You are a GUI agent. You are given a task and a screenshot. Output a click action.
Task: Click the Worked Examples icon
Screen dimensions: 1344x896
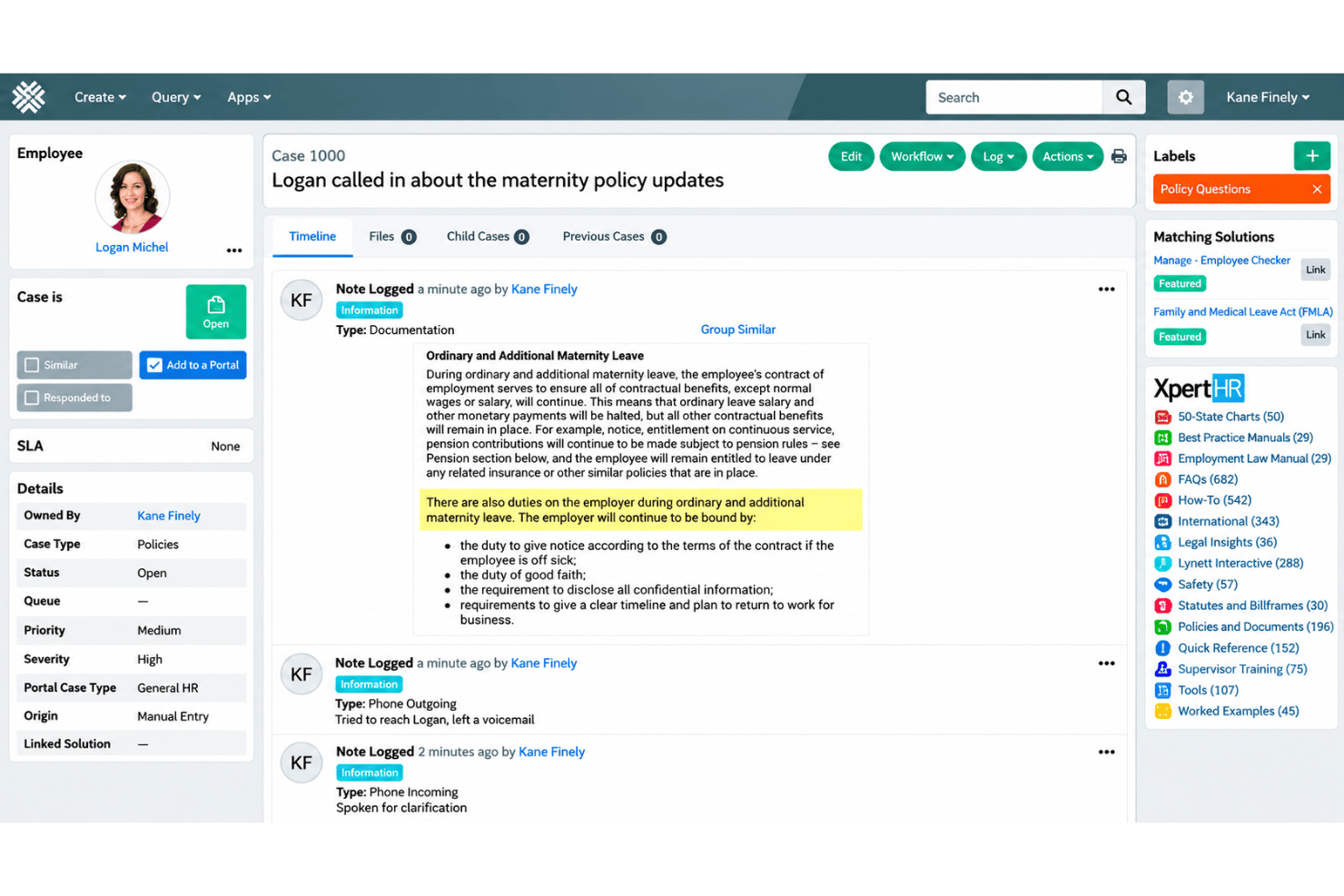[1162, 711]
